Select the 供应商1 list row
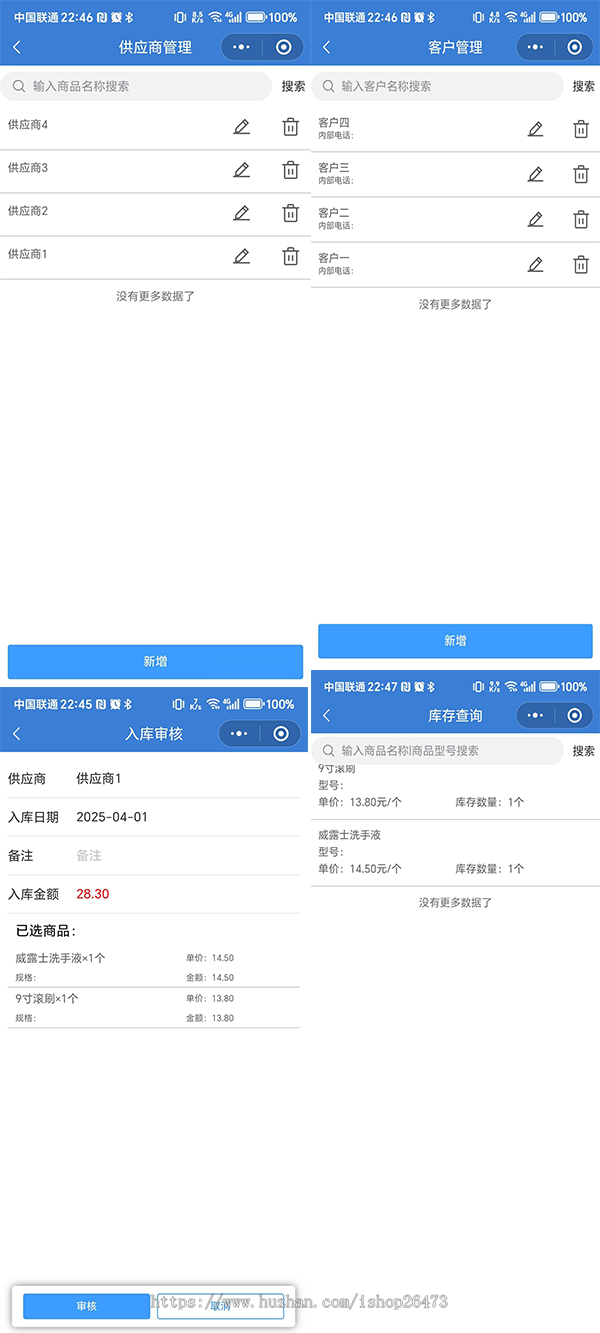 click(155, 257)
